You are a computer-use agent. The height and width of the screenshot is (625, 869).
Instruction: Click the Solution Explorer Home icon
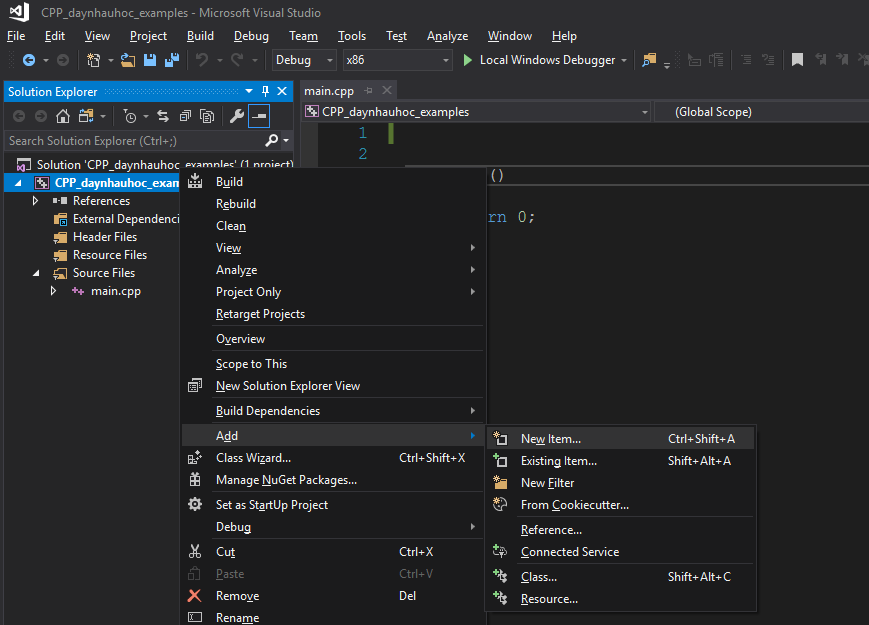coord(63,116)
